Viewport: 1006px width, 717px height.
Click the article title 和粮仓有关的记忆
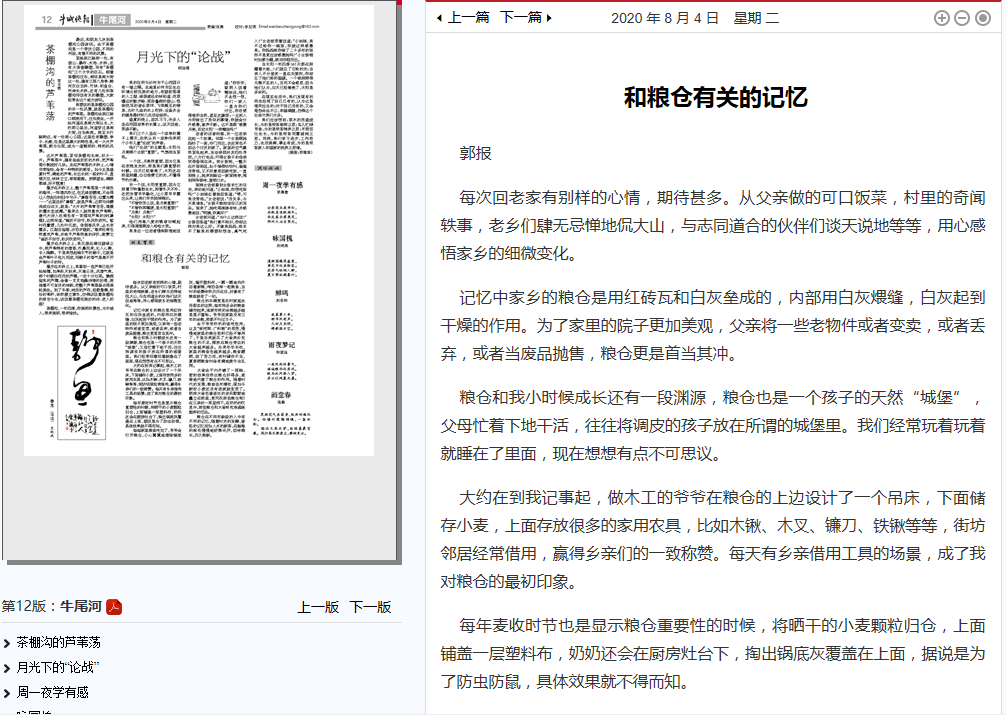(715, 97)
